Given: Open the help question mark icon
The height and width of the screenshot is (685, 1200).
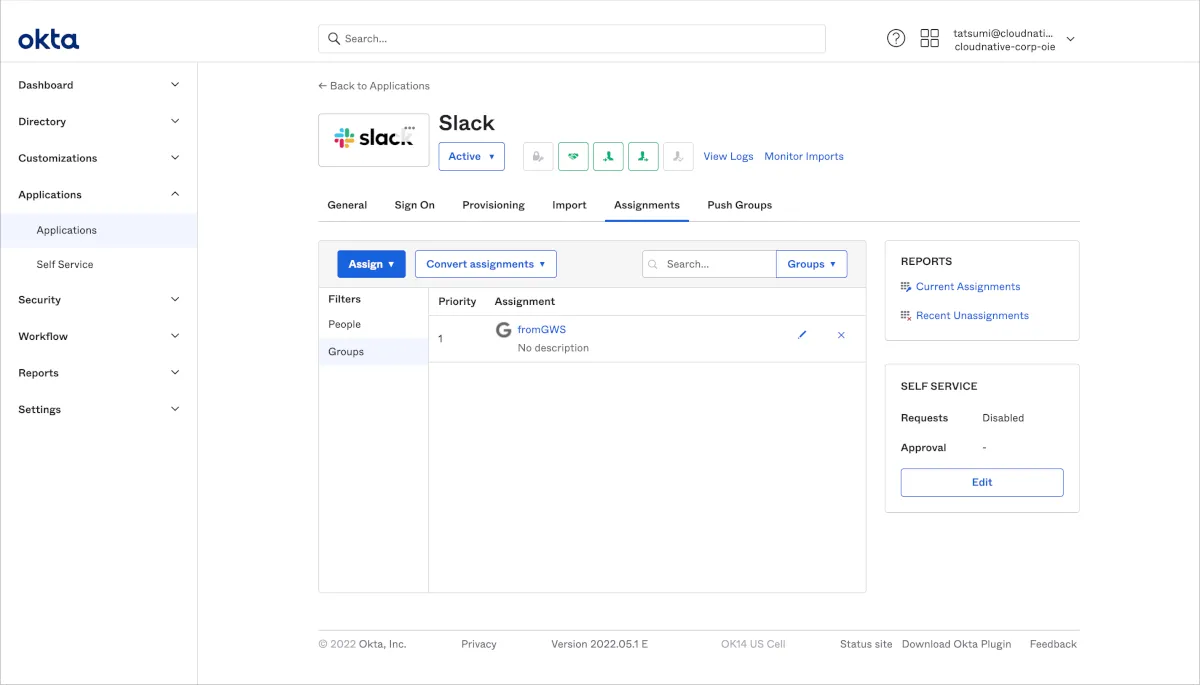Looking at the screenshot, I should click(896, 39).
